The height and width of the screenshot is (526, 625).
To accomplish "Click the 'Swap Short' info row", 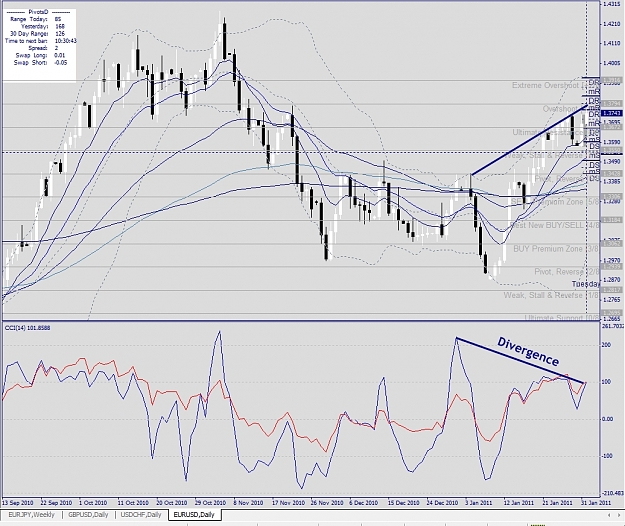I will point(40,62).
